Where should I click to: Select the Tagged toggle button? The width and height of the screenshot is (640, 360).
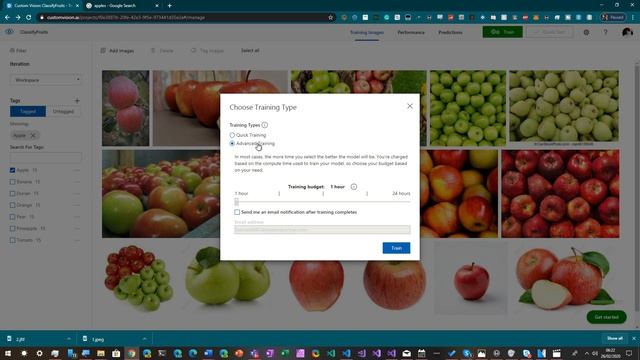[28, 111]
